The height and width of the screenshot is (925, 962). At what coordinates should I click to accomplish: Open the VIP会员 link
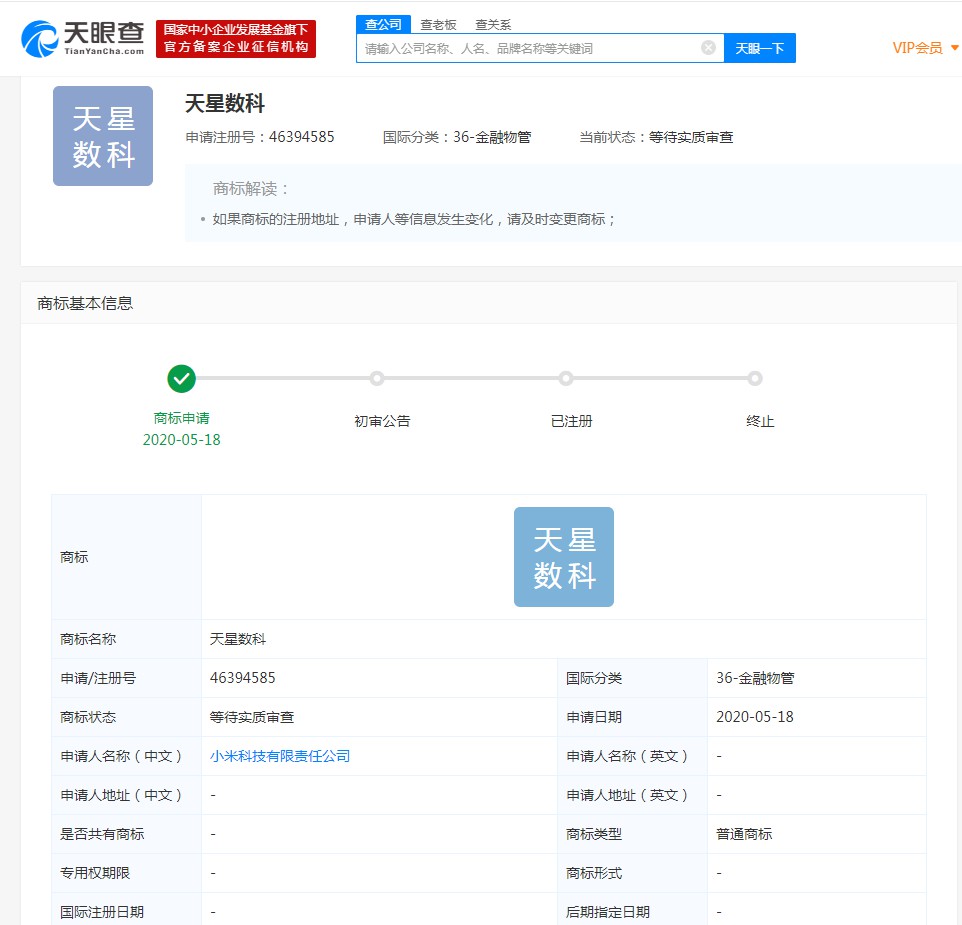917,48
